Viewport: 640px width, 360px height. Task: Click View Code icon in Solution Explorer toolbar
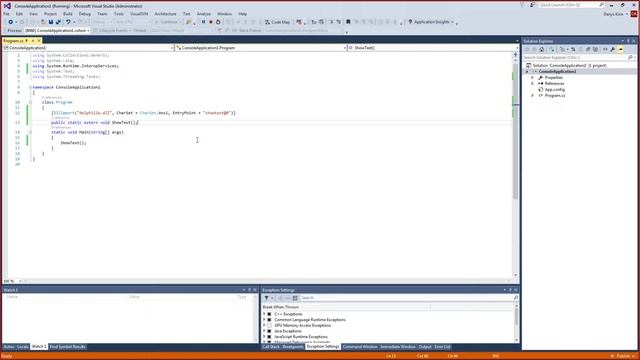point(605,49)
